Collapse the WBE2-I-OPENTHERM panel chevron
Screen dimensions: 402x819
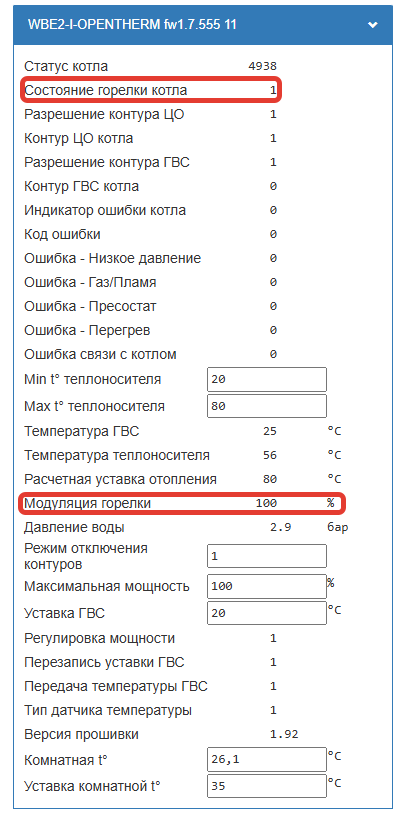click(x=373, y=25)
